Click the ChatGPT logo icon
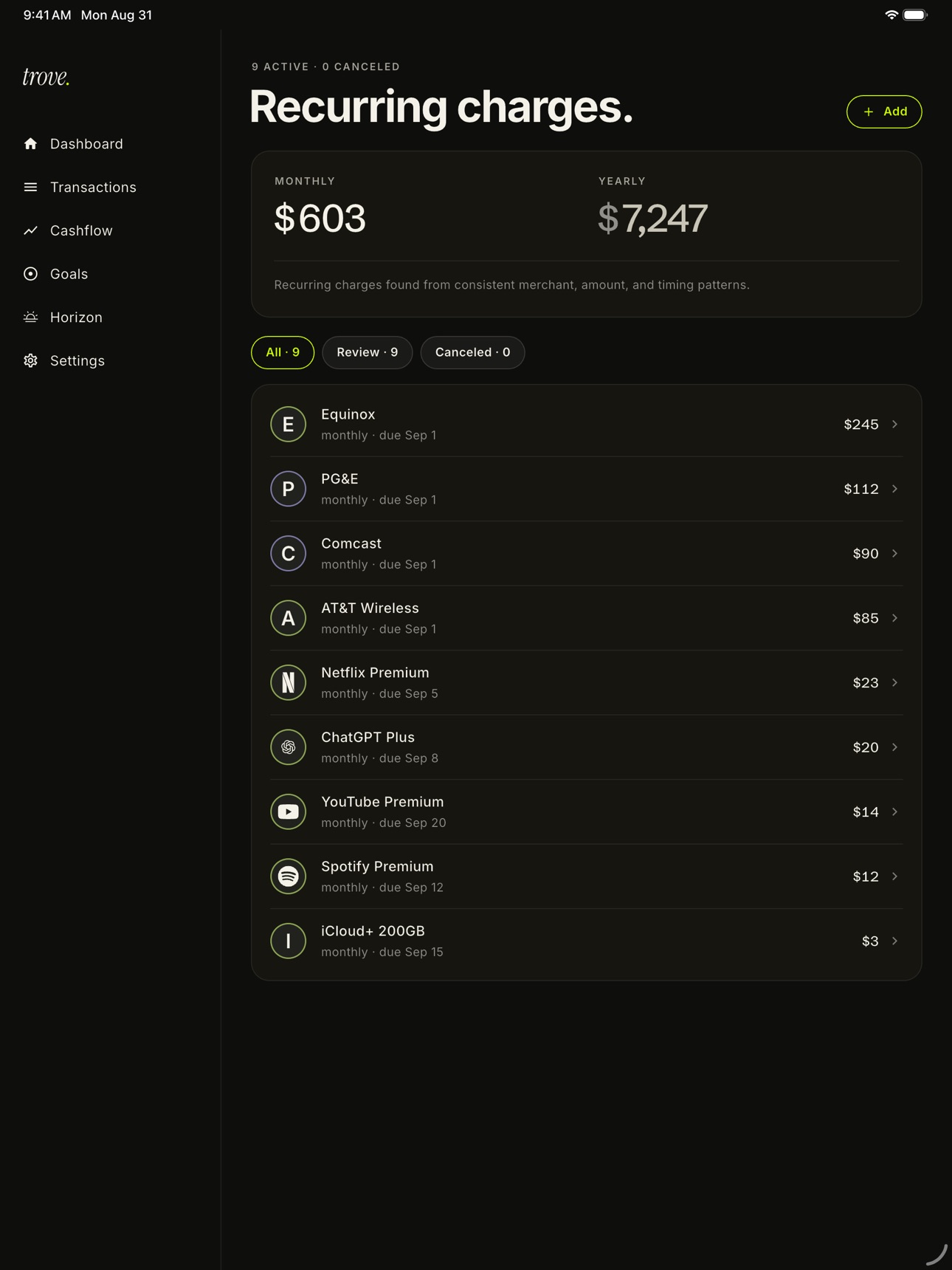Viewport: 952px width, 1270px height. pos(289,747)
